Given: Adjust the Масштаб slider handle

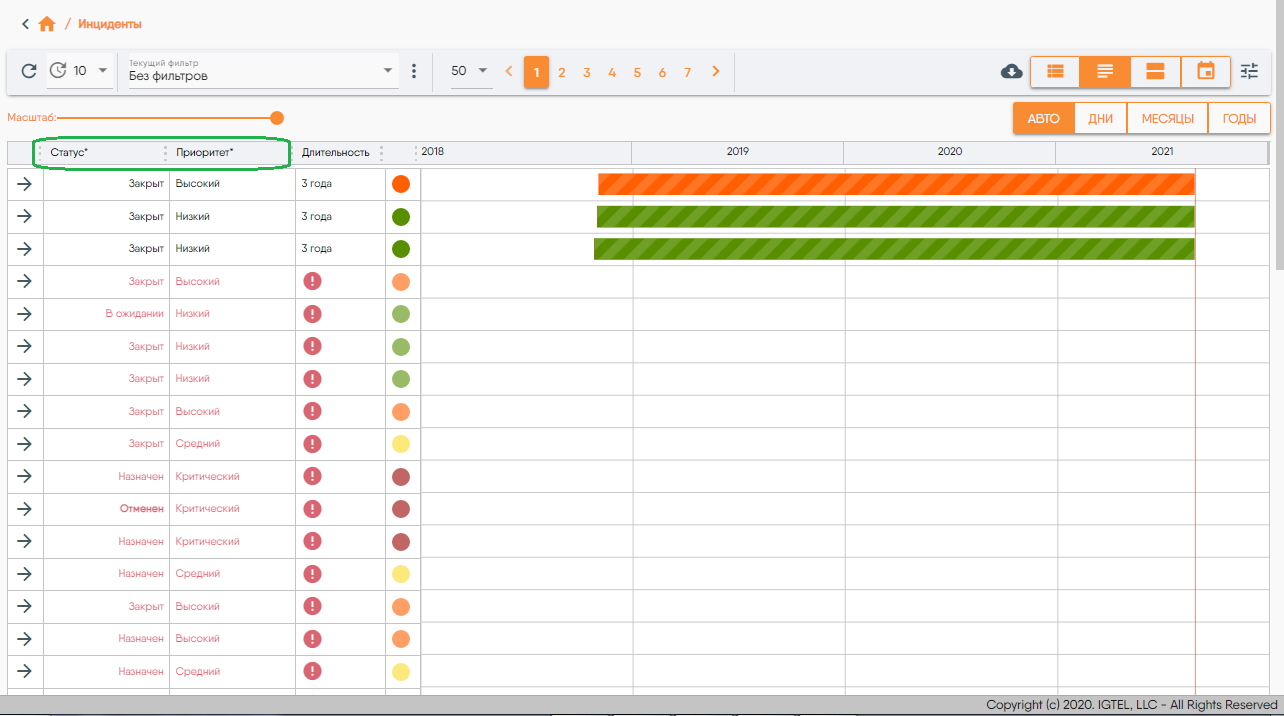Looking at the screenshot, I should (x=277, y=118).
